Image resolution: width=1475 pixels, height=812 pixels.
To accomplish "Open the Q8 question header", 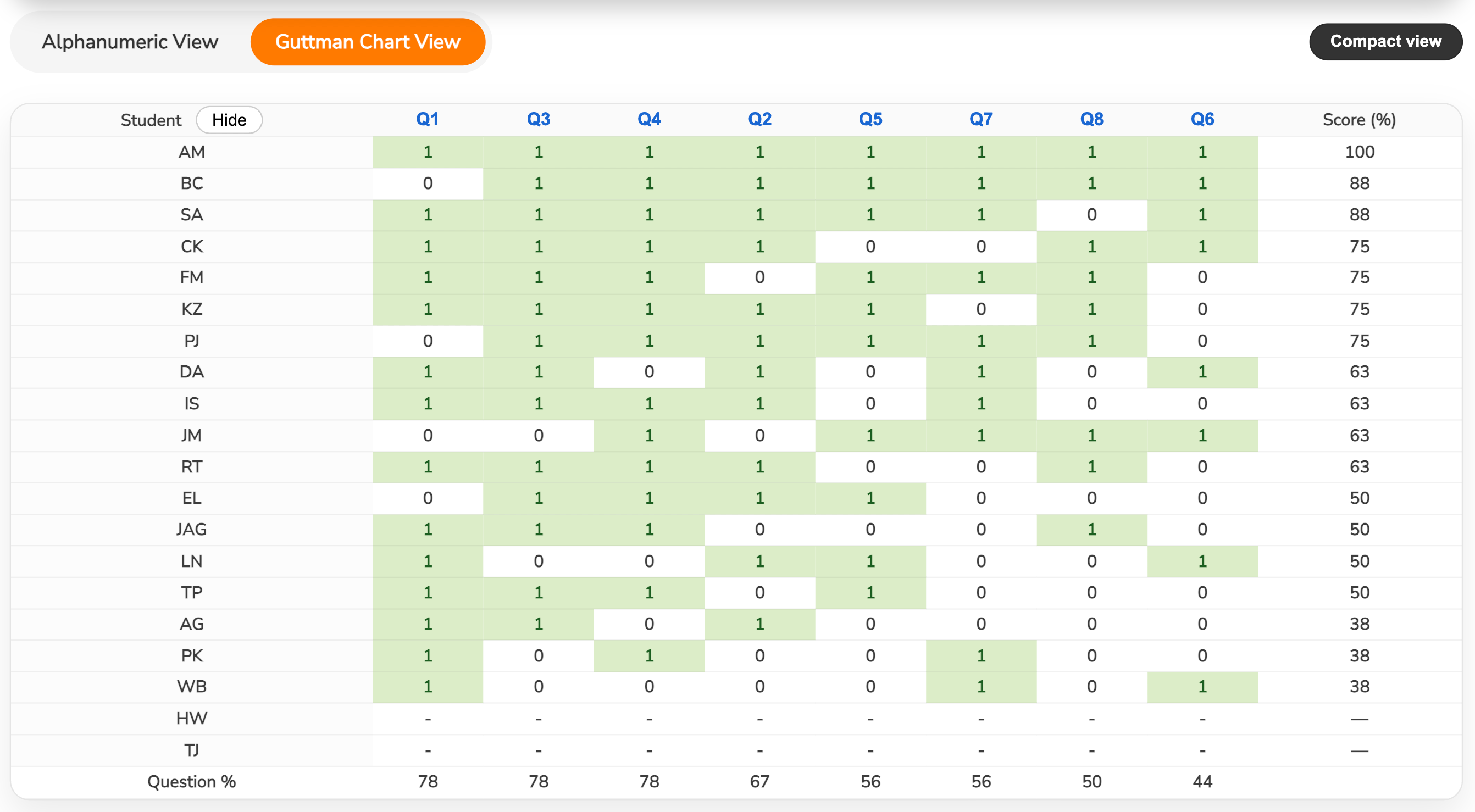I will pos(1091,119).
